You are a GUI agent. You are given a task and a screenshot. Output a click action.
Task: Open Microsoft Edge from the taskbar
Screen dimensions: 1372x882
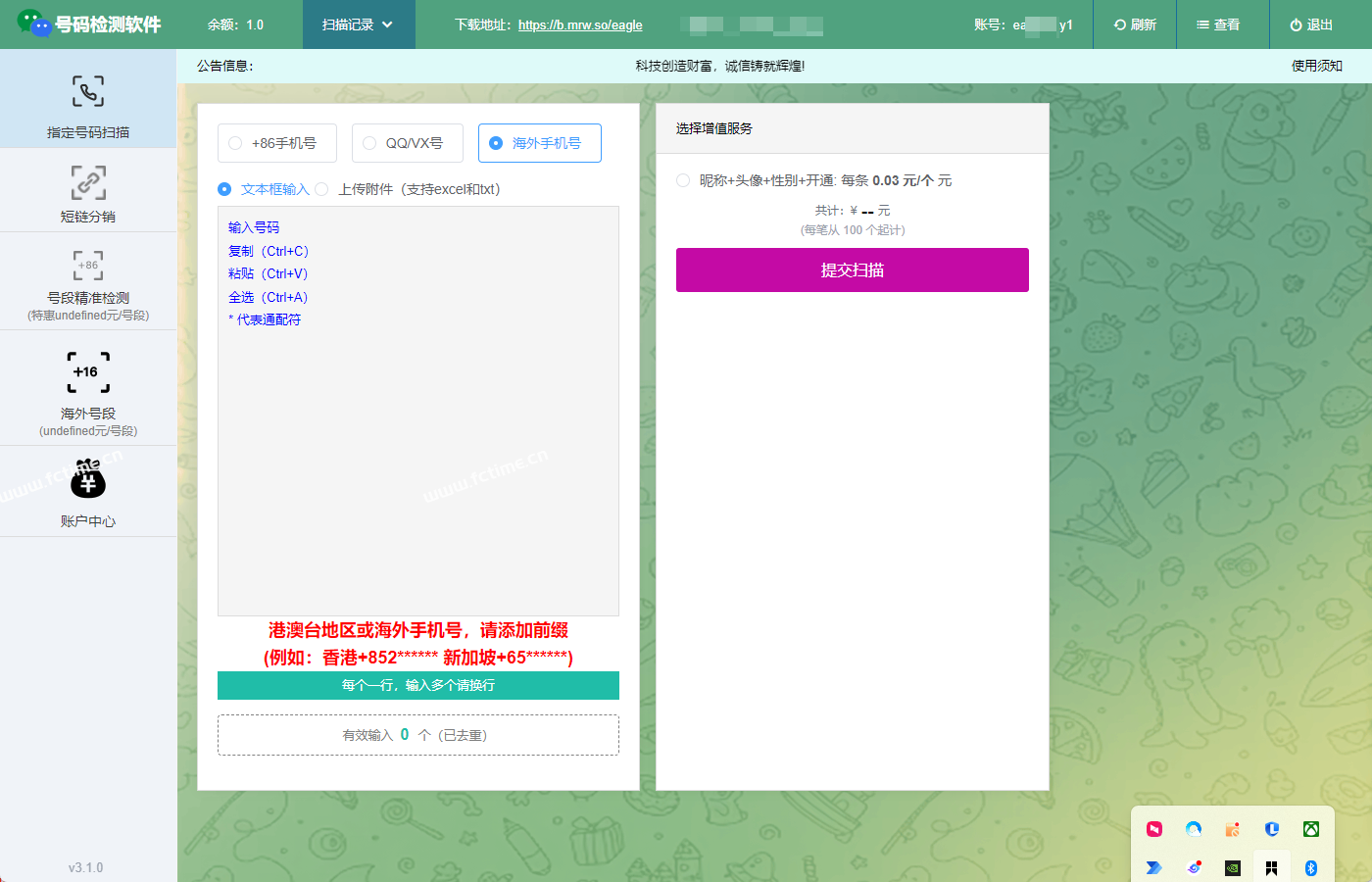(x=1194, y=829)
